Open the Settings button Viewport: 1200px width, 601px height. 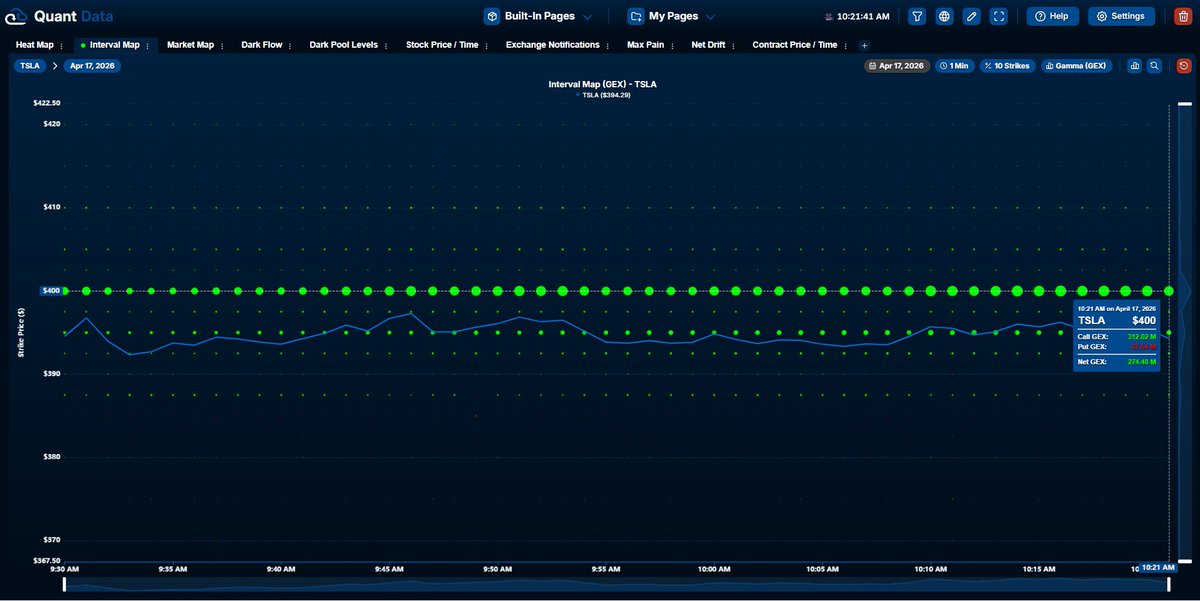point(1121,16)
